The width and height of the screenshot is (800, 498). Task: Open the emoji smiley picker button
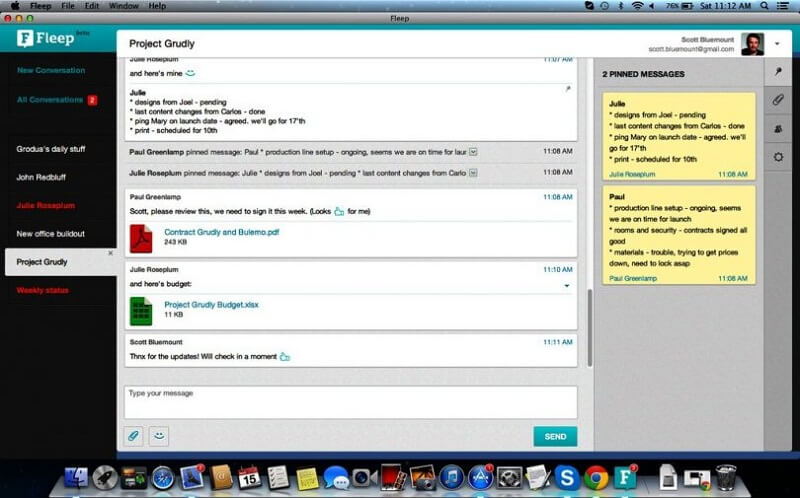tap(159, 436)
